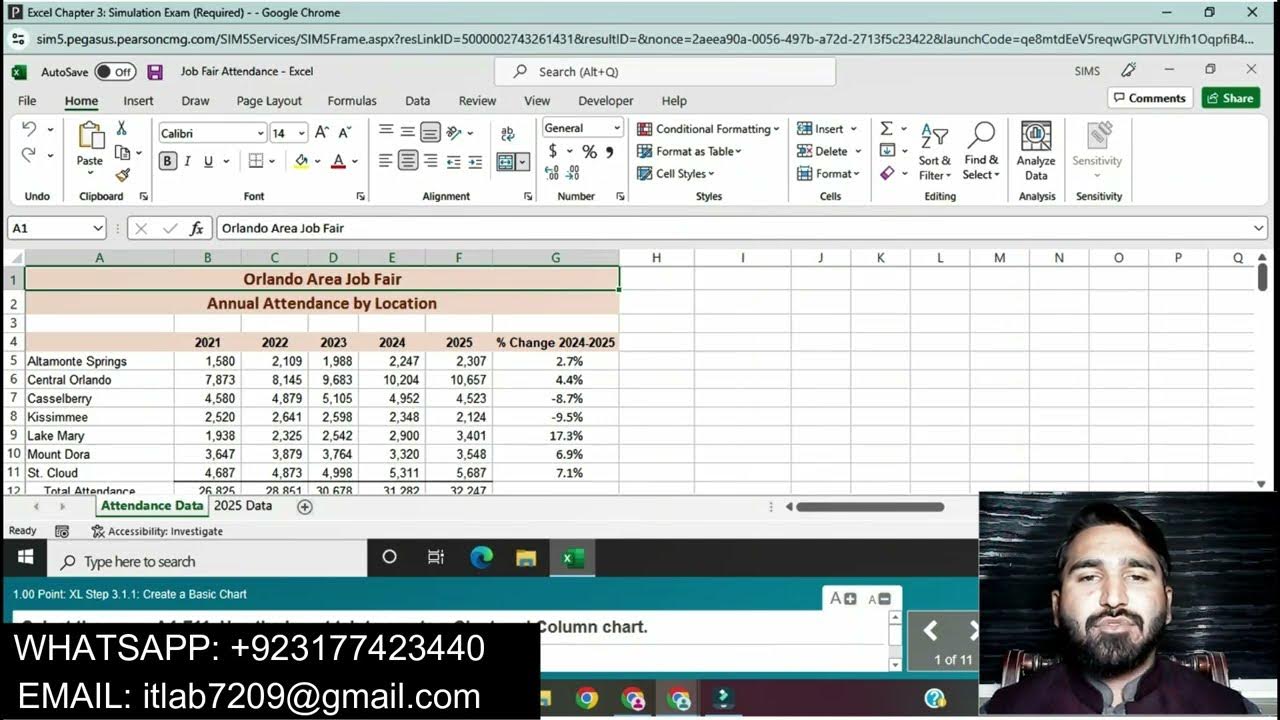1280x720 pixels.
Task: Open Find & Select dropdown
Action: point(981,151)
